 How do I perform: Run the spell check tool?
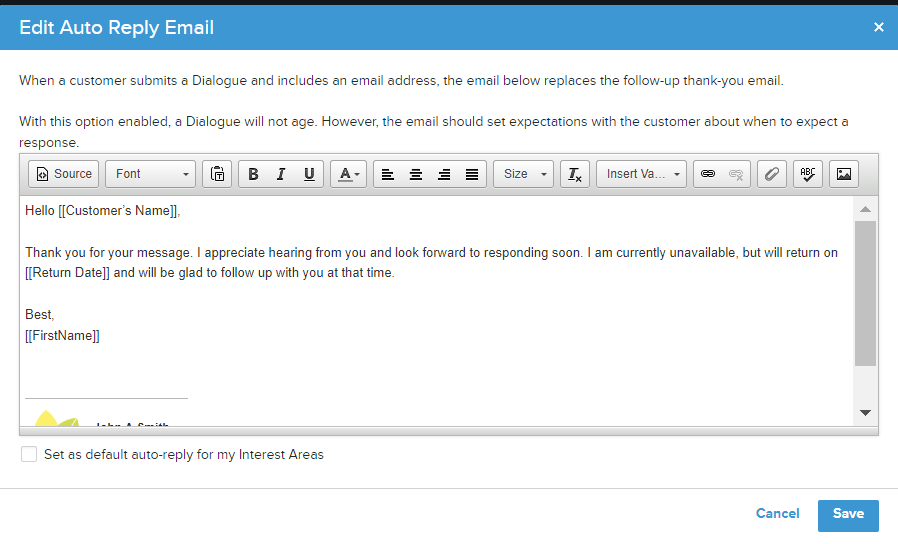coord(807,174)
